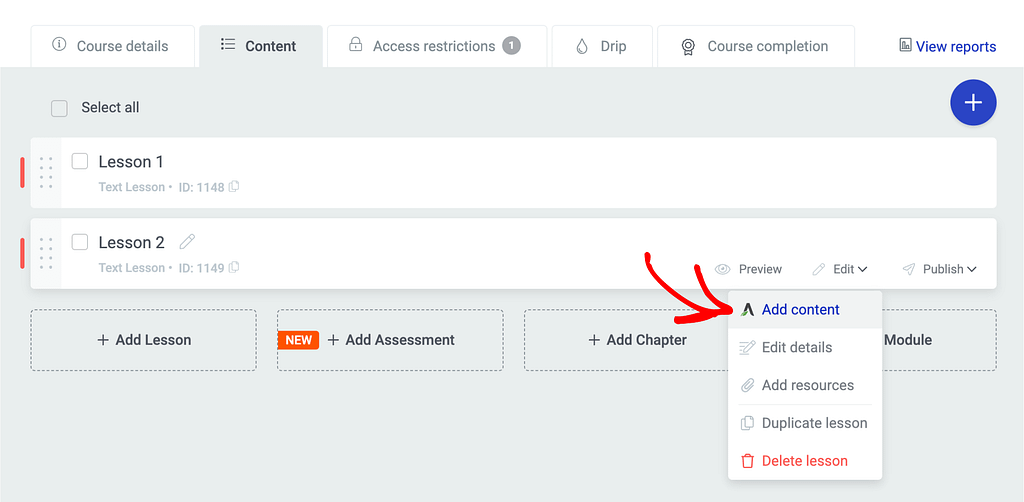Switch to Access restrictions tab
Viewport: 1024px width, 502px height.
pyautogui.click(x=434, y=46)
